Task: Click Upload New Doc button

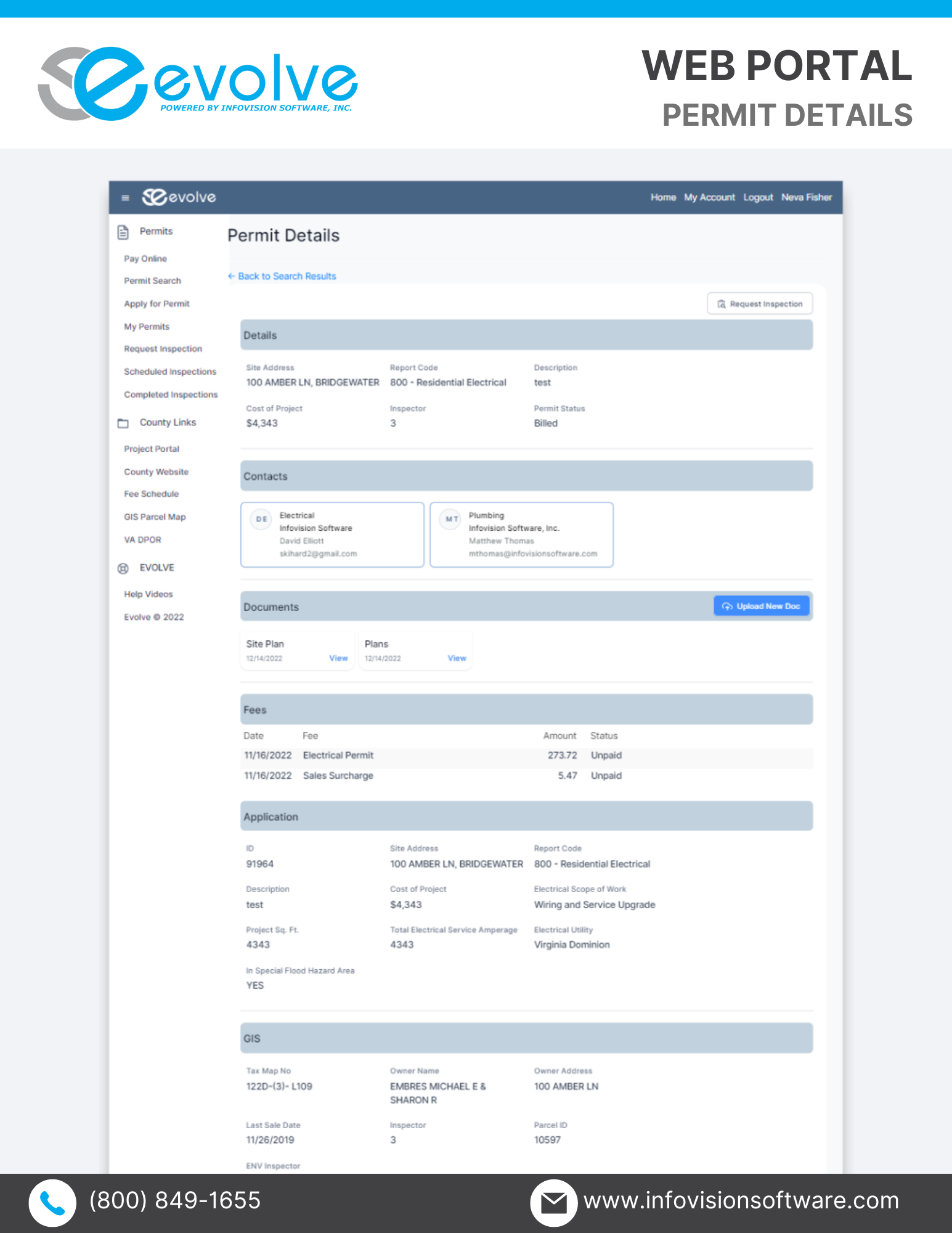Action: (x=761, y=606)
